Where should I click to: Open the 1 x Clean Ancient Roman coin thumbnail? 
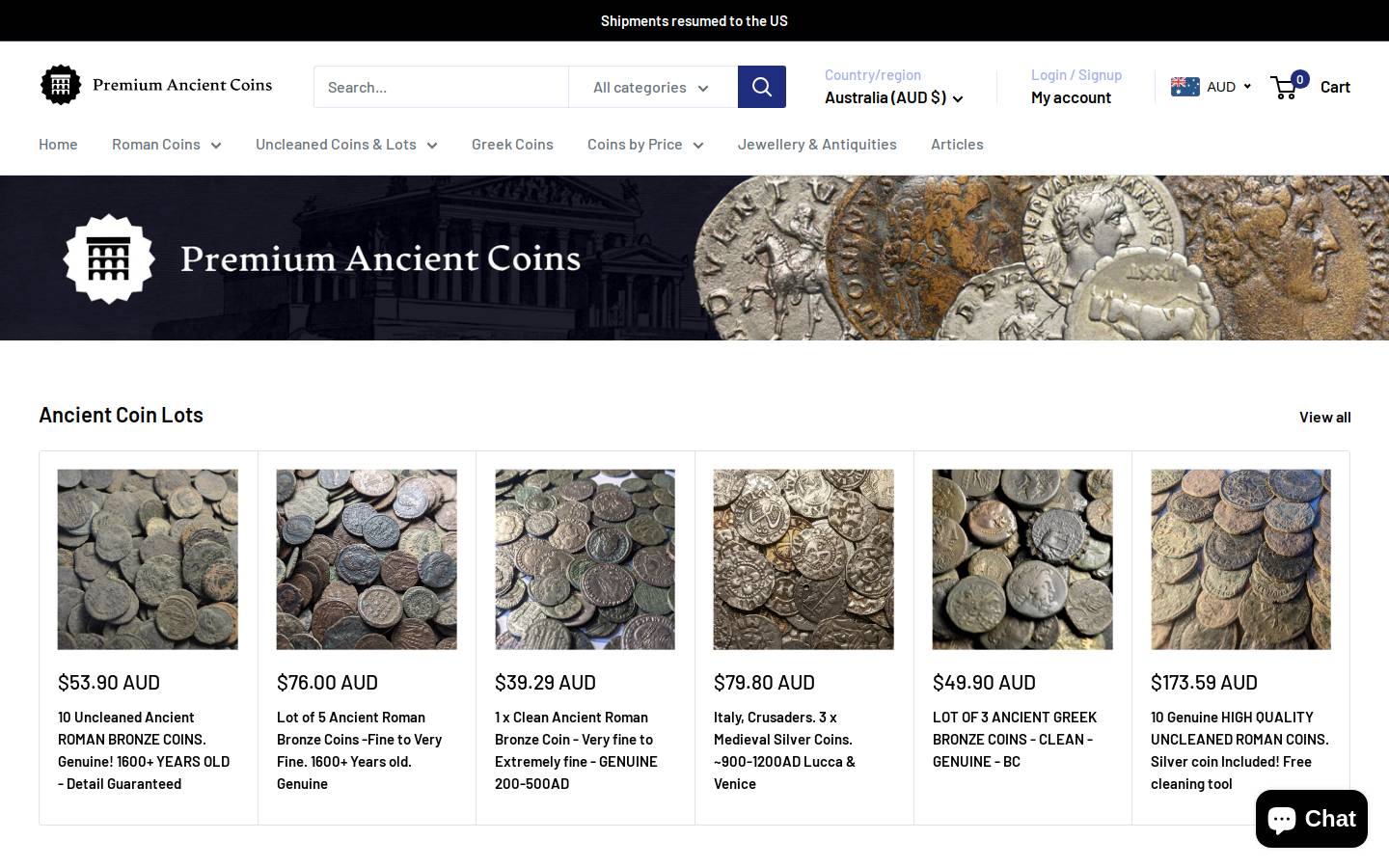[585, 559]
